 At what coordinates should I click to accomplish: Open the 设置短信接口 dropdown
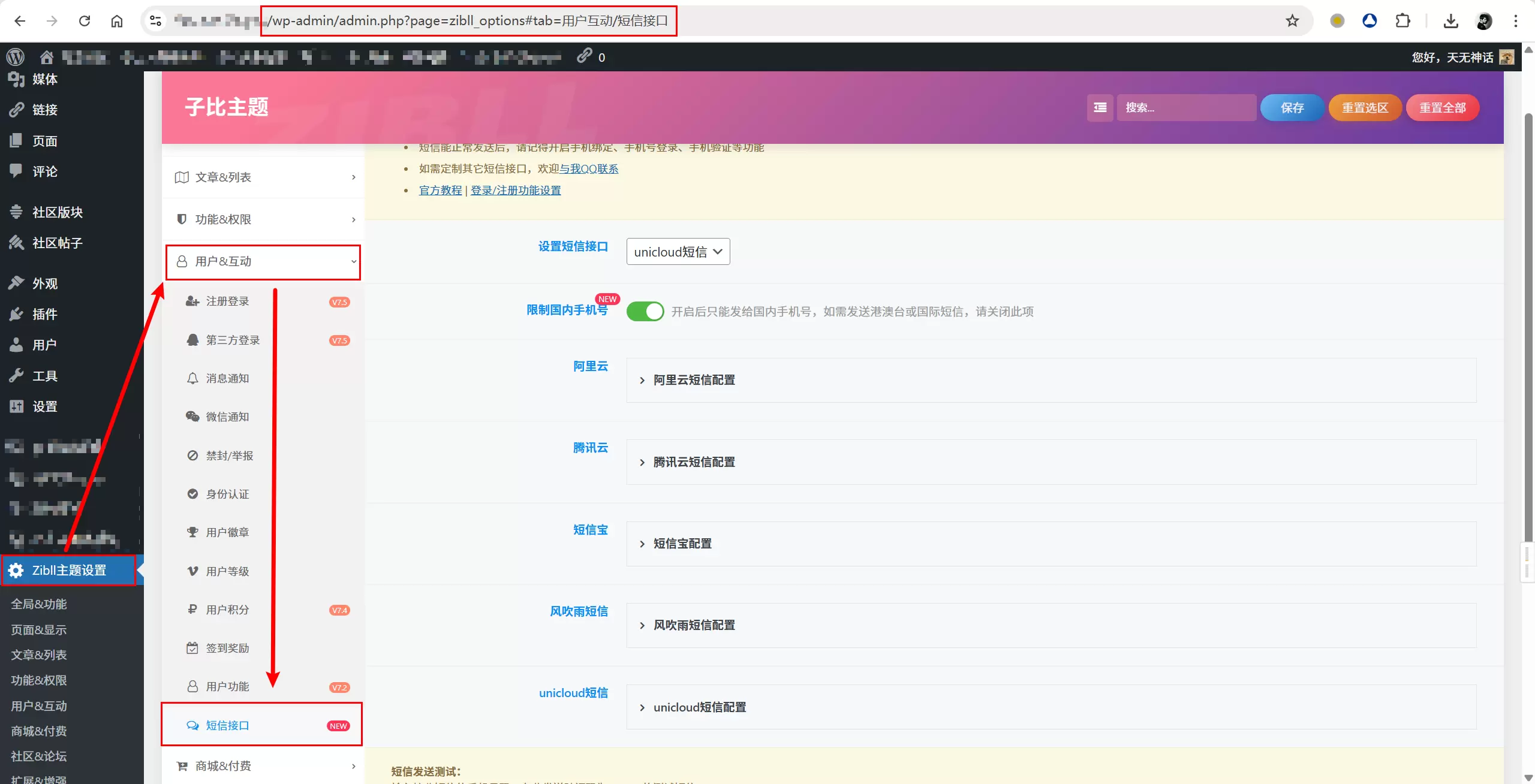coord(678,252)
